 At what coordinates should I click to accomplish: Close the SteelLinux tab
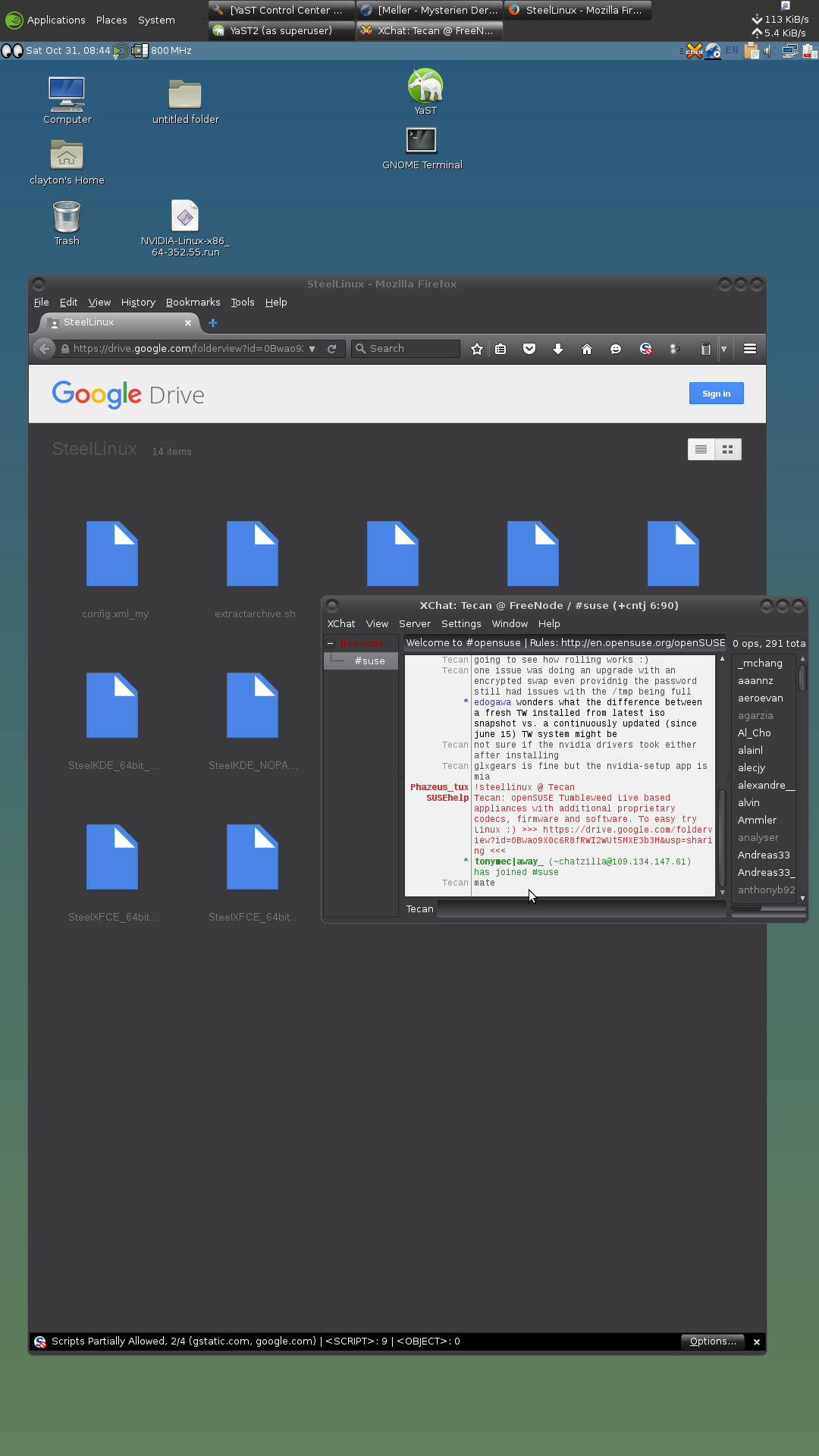pyautogui.click(x=188, y=323)
